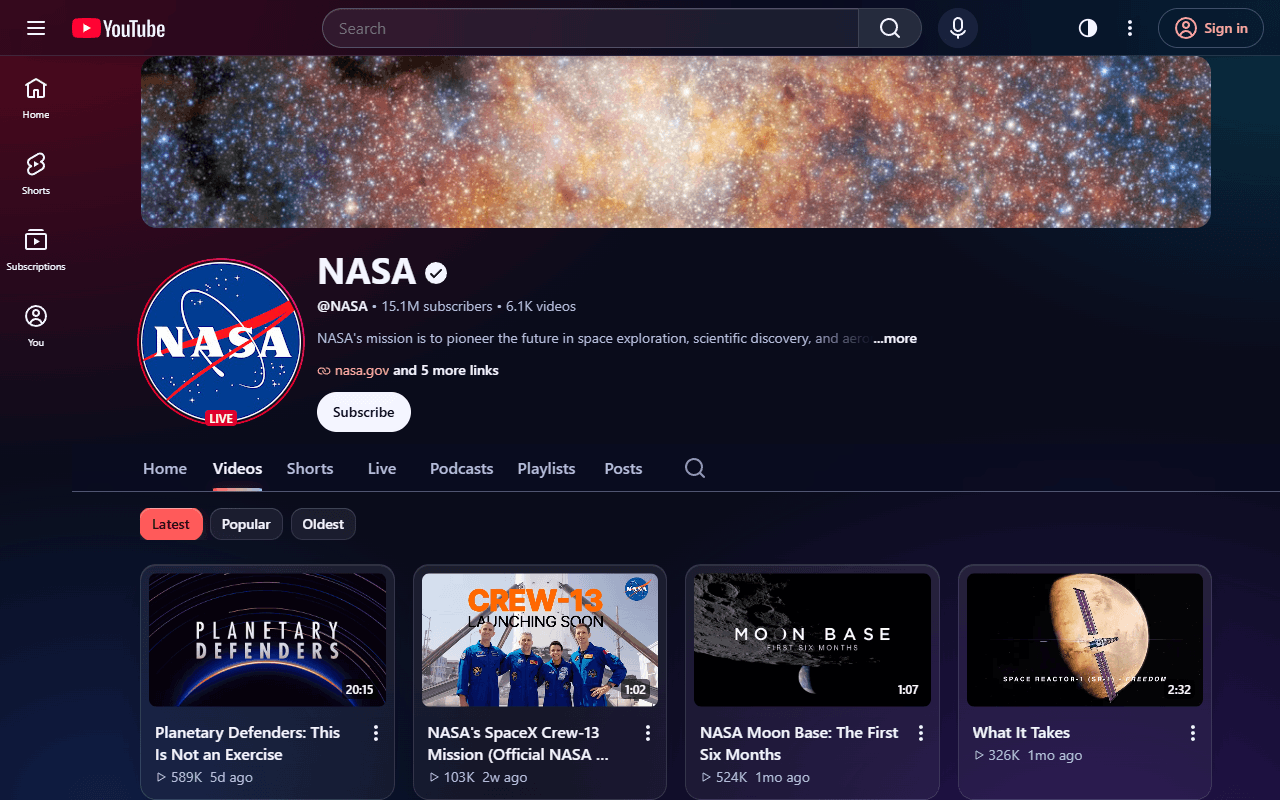1280x800 pixels.
Task: Expand channel description with ...more
Action: tap(895, 338)
